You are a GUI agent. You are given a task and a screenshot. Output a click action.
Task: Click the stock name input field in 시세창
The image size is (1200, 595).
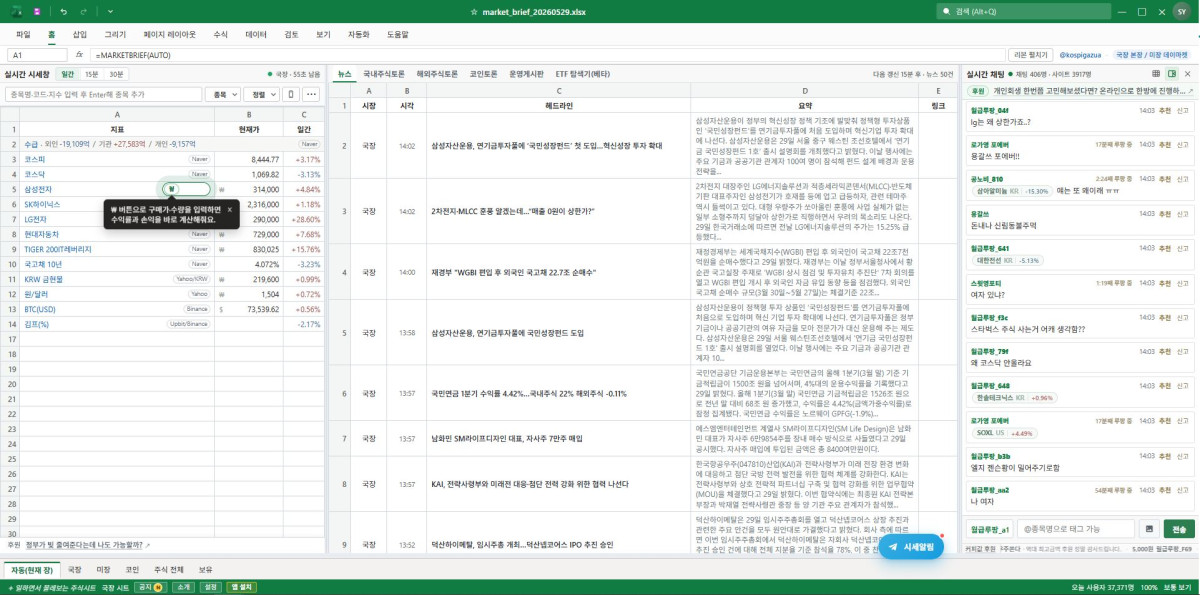coord(103,94)
